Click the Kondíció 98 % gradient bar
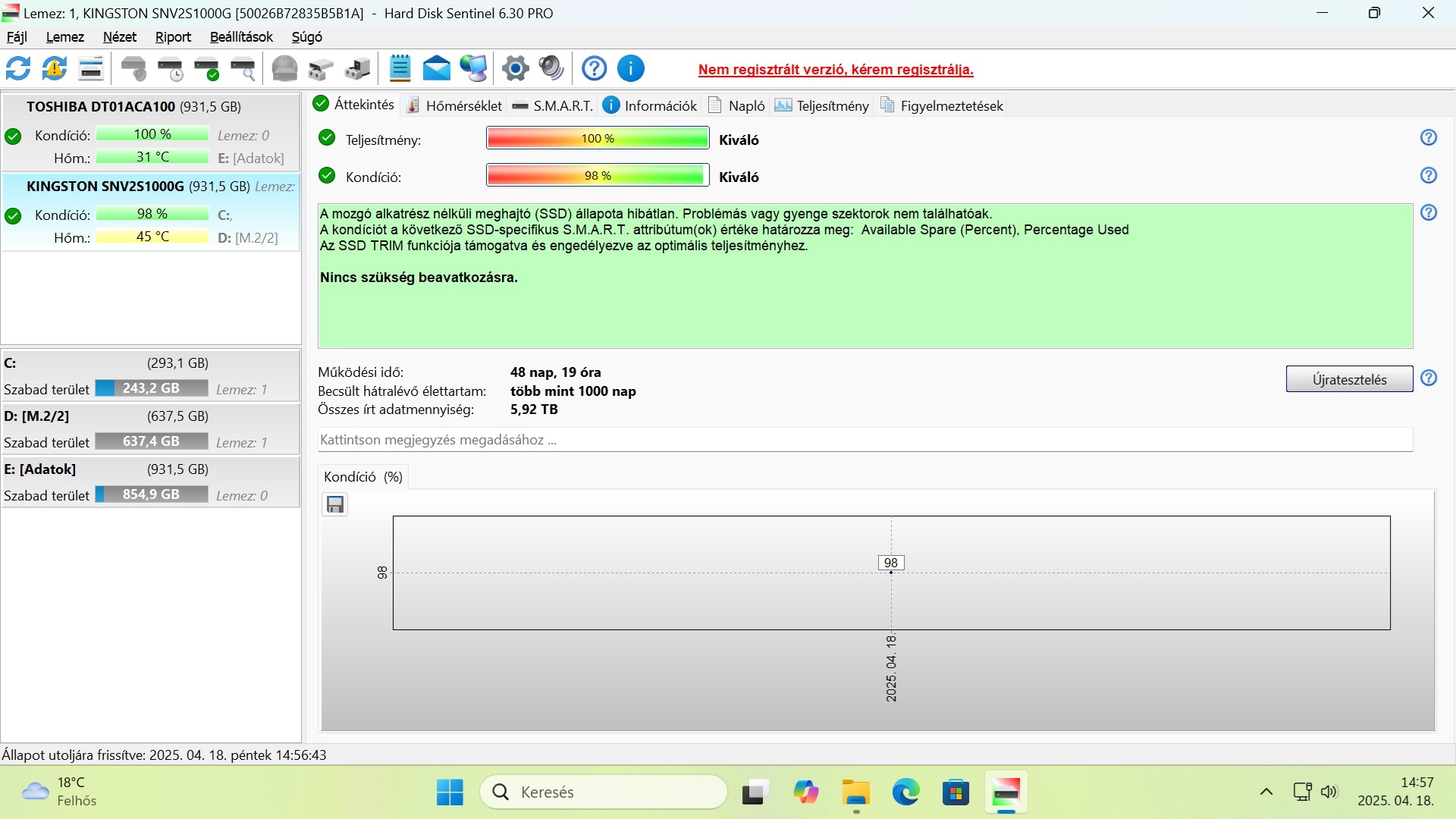This screenshot has height=819, width=1456. pyautogui.click(x=598, y=176)
